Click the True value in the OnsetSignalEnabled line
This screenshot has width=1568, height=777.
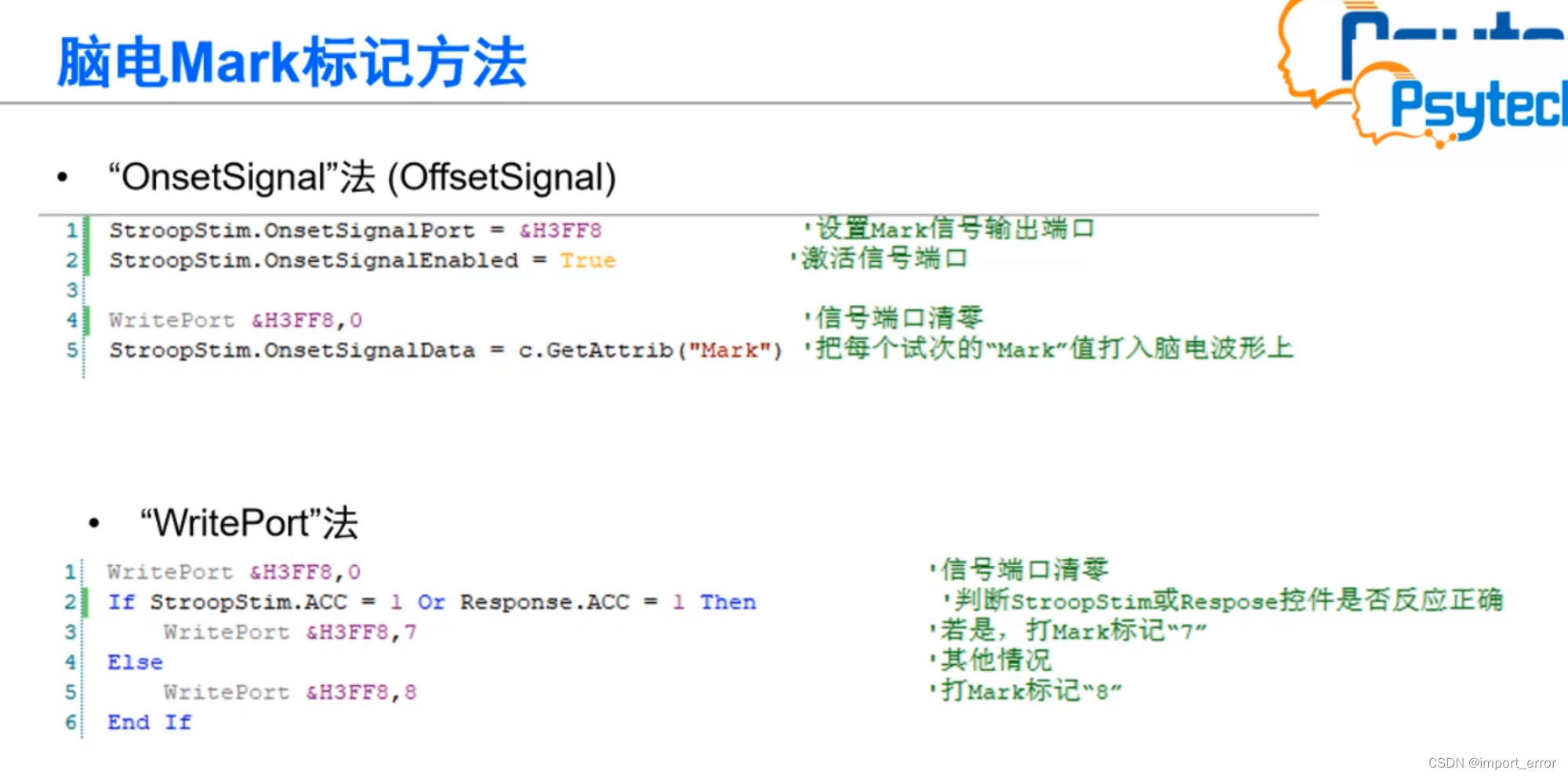tap(588, 260)
